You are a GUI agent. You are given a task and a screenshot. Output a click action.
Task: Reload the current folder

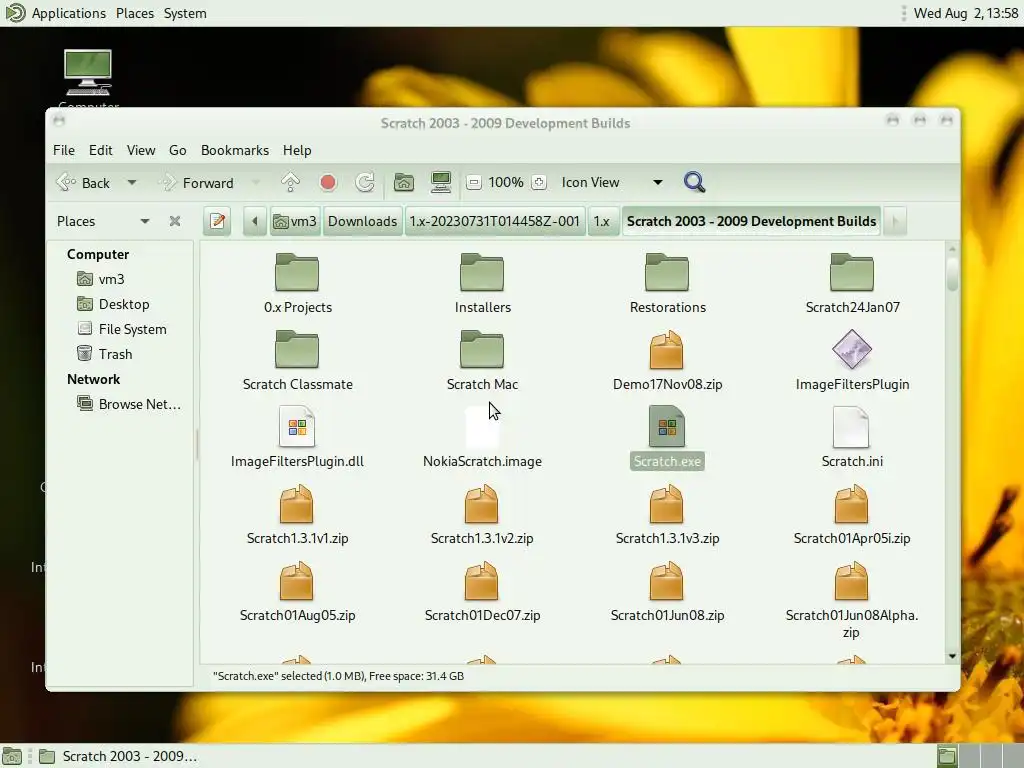click(x=365, y=182)
